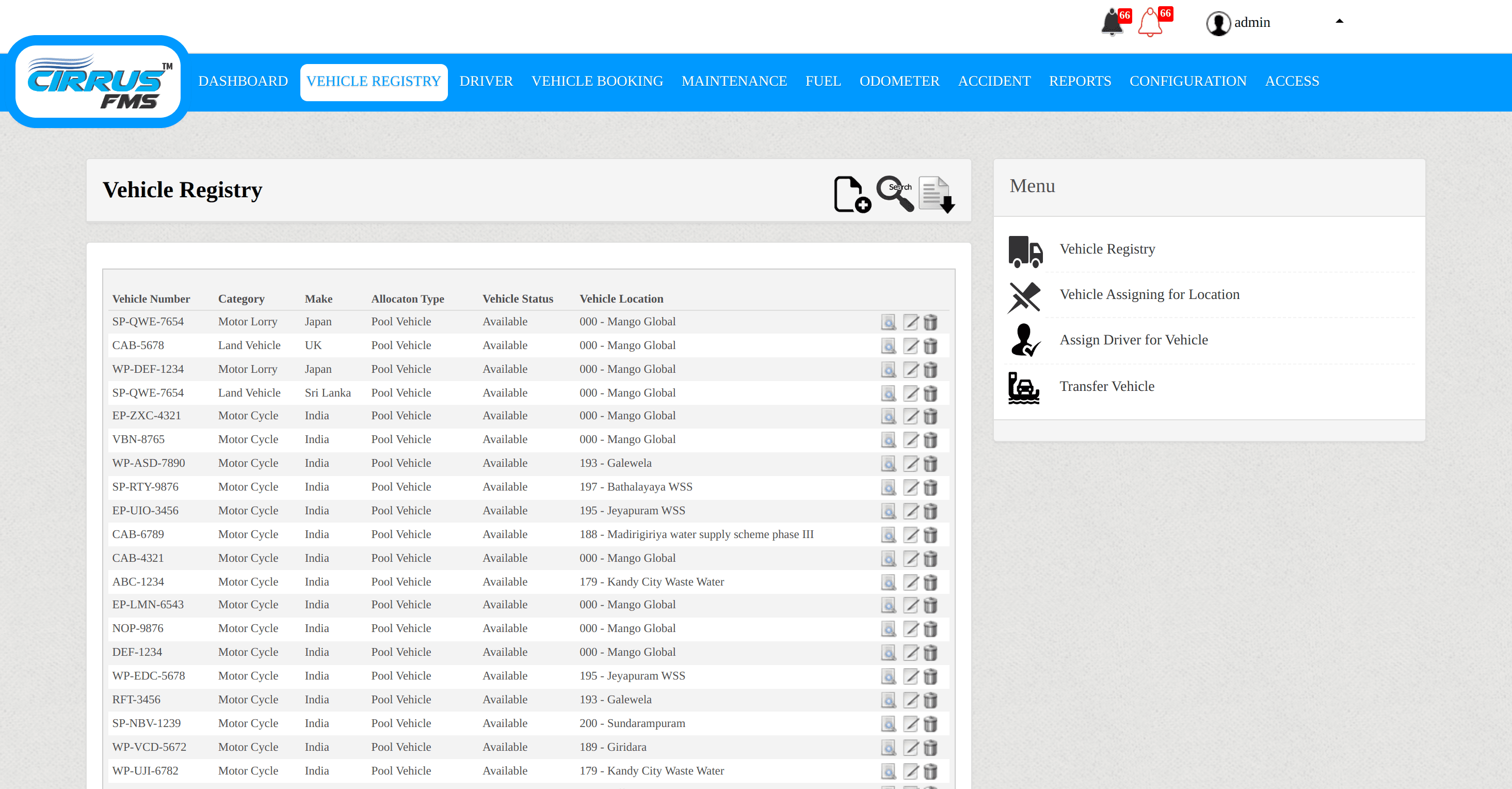Click the Sri Lanka make cell

pyautogui.click(x=328, y=392)
